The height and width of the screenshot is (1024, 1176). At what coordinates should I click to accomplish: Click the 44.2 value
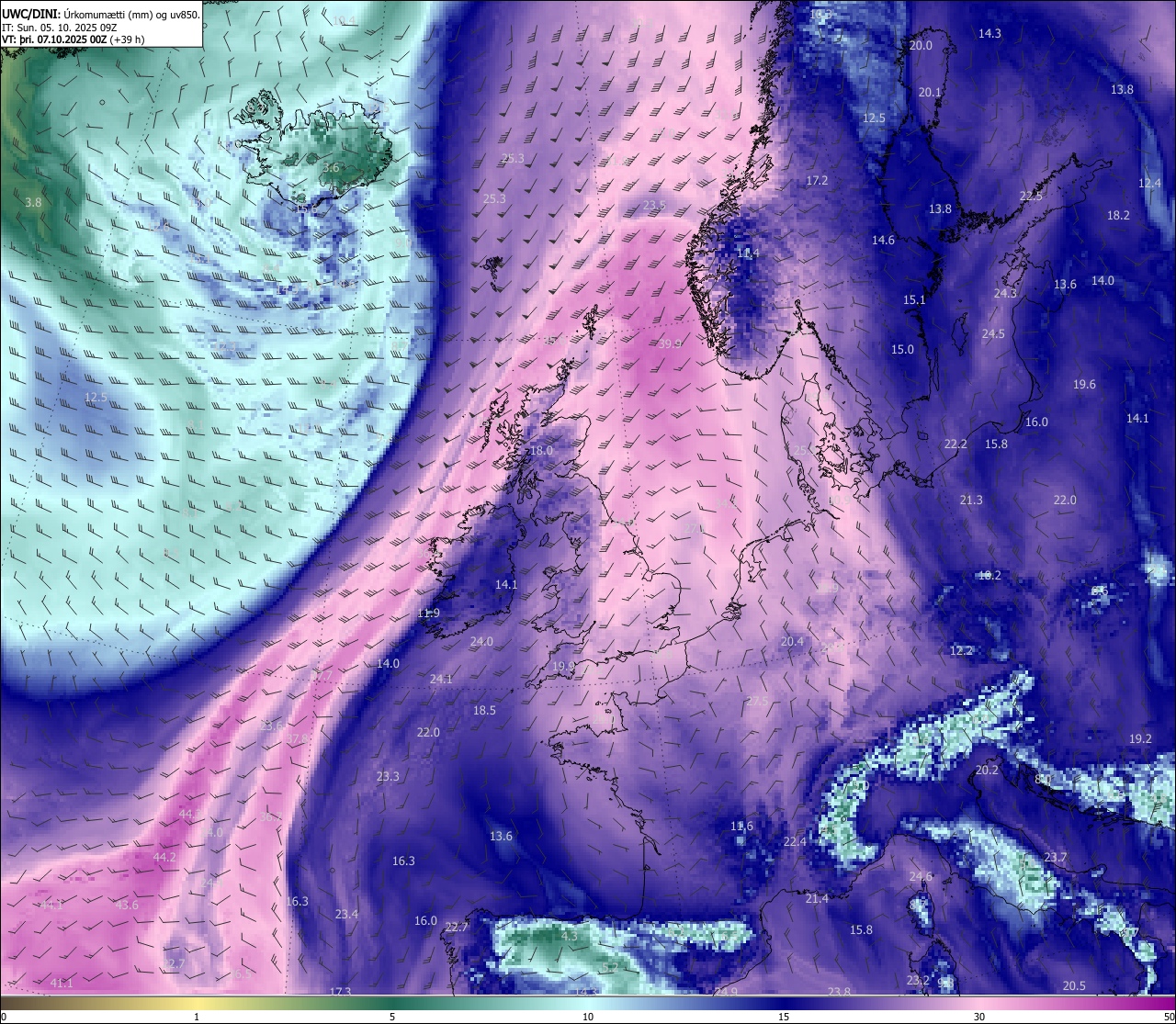coord(164,857)
